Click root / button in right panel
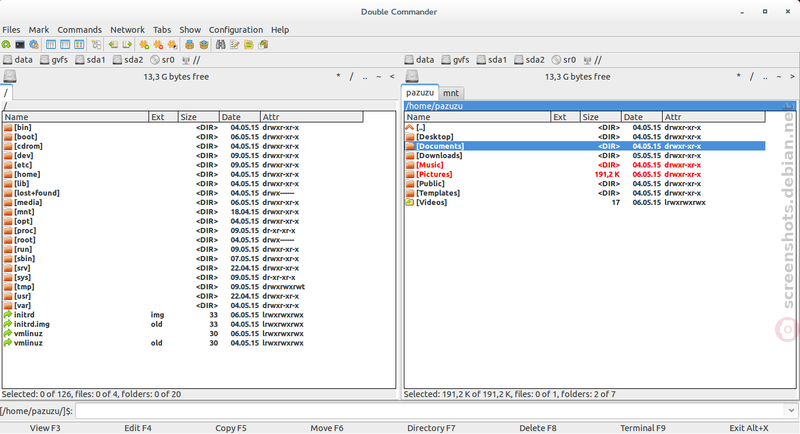This screenshot has height=434, width=800. (752, 76)
